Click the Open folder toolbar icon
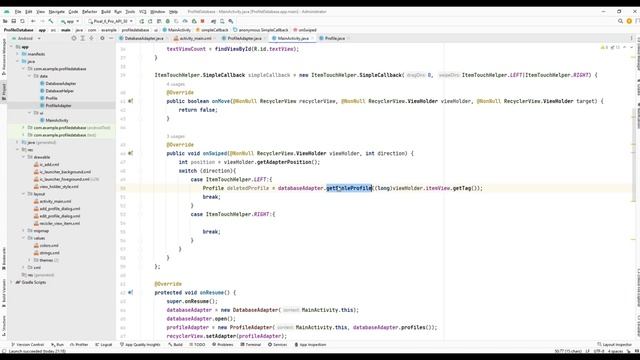Screen dimensions: 640x360 coord(5,21)
